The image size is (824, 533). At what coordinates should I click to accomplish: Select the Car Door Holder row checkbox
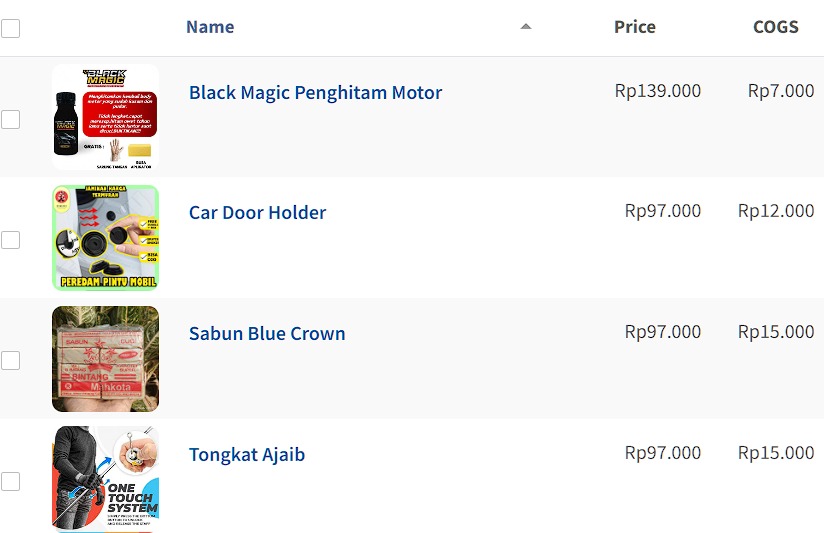click(x=10, y=240)
